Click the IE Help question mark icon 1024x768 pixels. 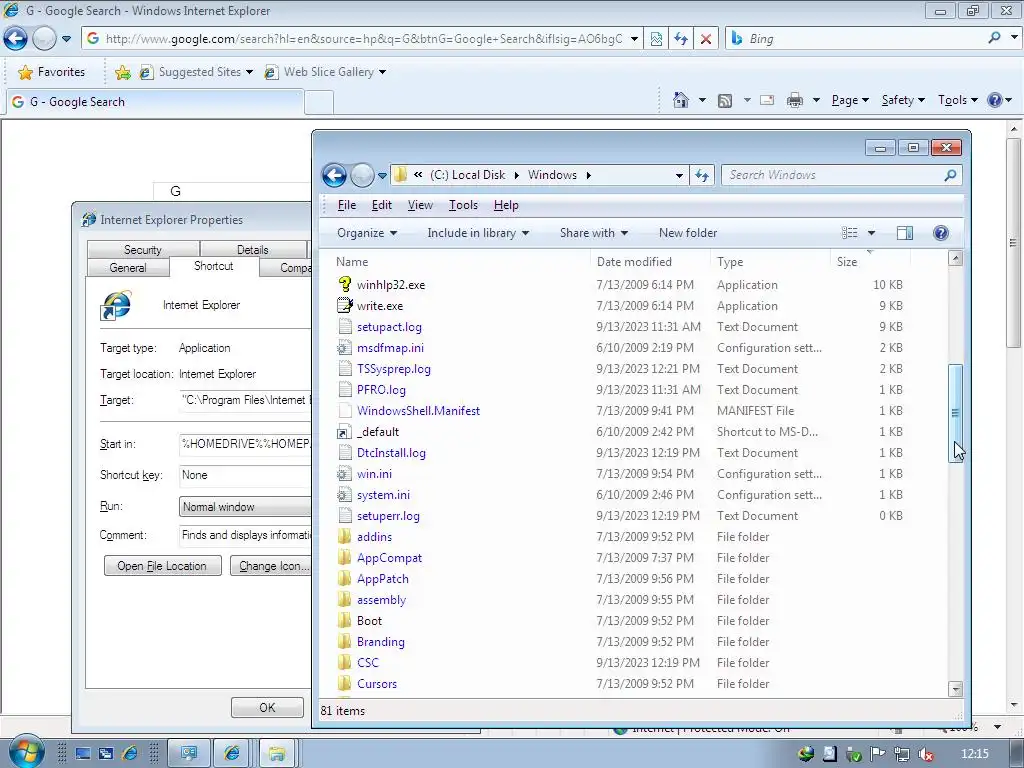995,100
